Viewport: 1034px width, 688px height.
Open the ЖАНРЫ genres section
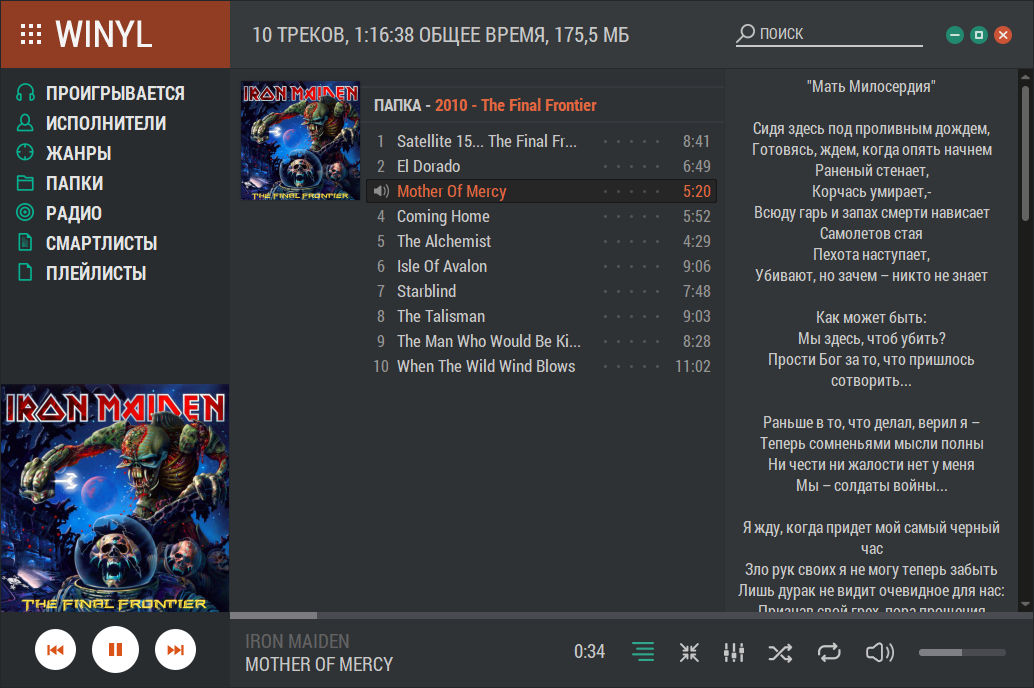[78, 153]
